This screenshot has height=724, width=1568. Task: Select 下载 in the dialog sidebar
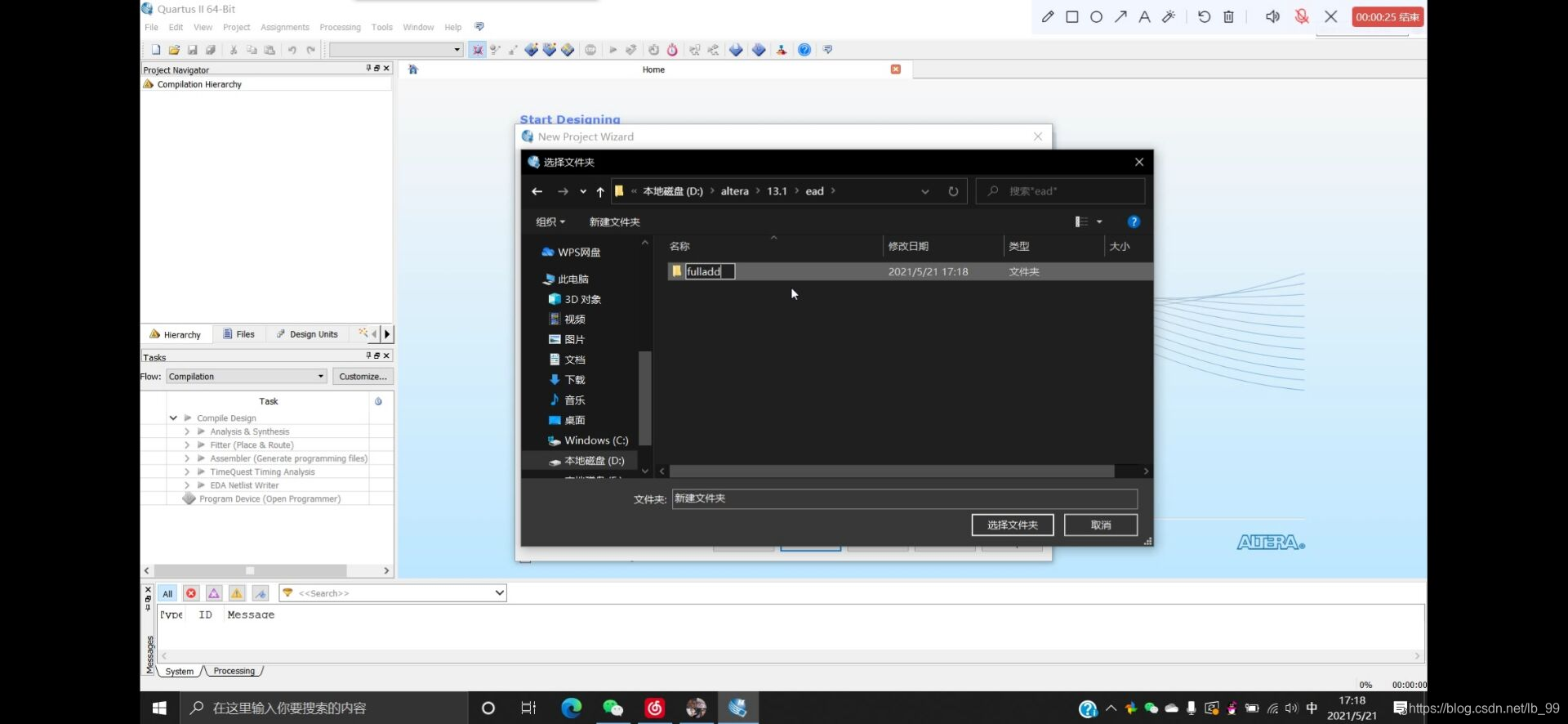pos(567,379)
